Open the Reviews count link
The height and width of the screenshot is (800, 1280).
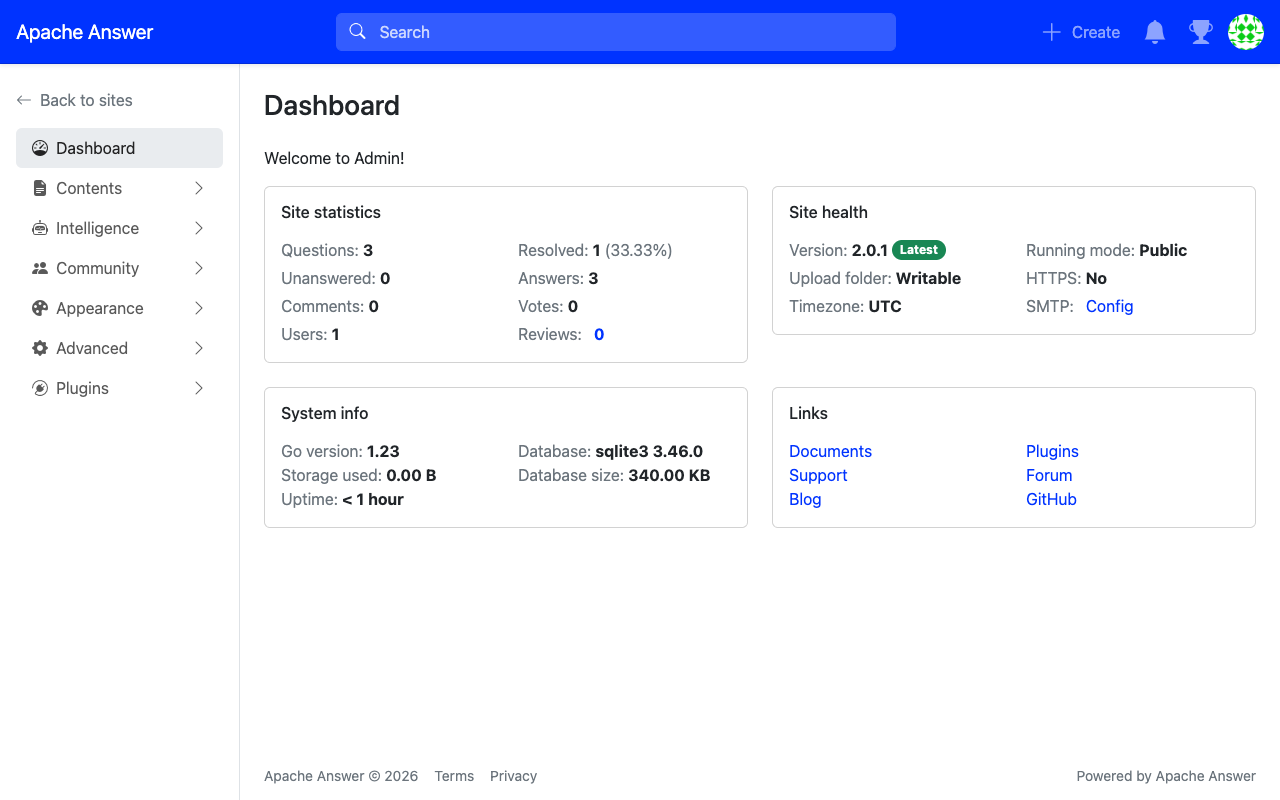[x=599, y=334]
